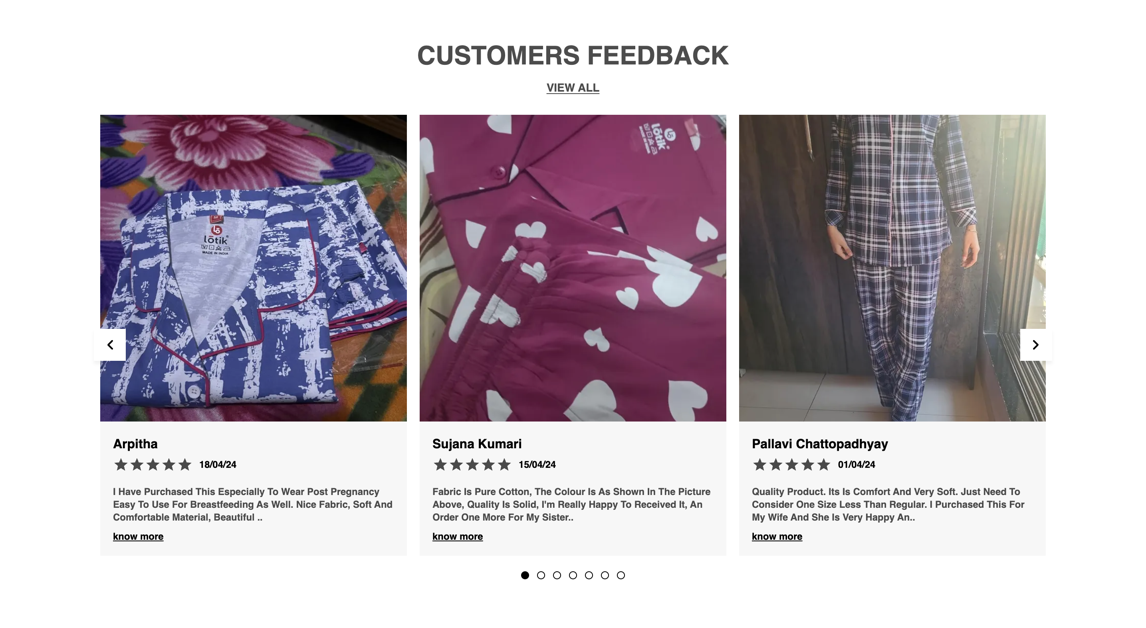Jump to the fourth carousel dot

(x=573, y=575)
